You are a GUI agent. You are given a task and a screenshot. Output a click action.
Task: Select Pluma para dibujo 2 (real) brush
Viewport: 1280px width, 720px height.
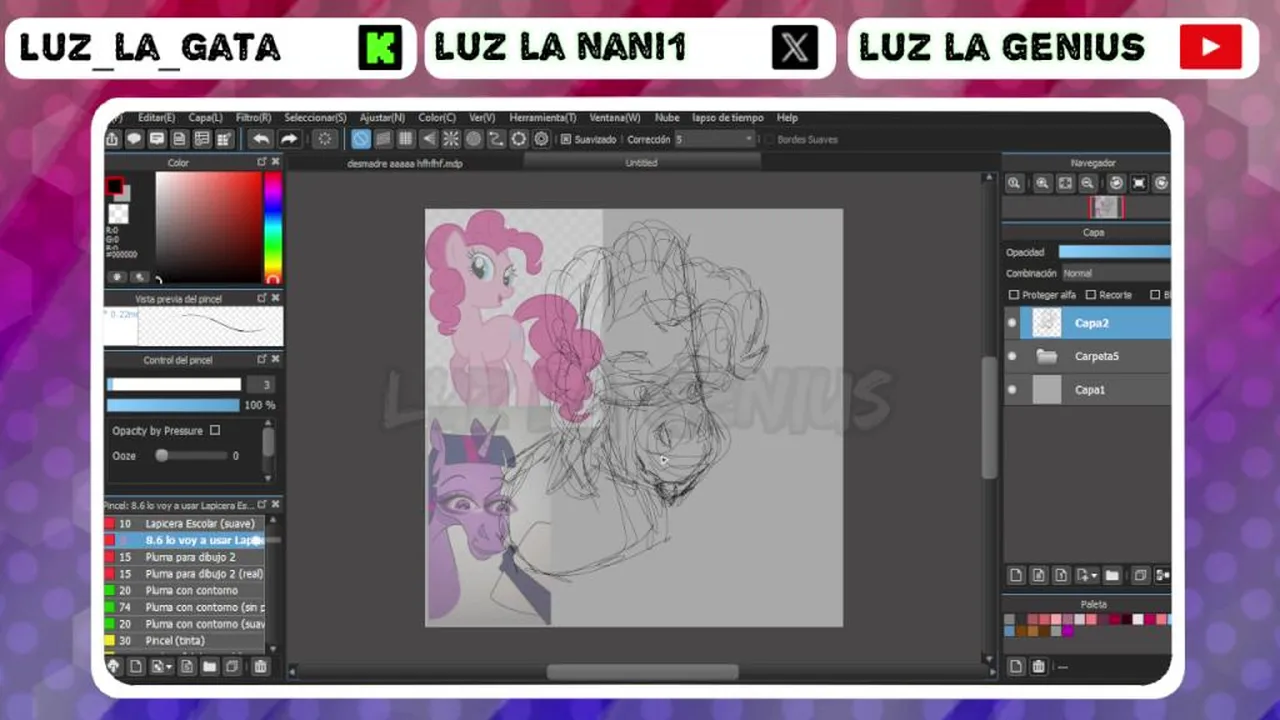tap(184, 574)
